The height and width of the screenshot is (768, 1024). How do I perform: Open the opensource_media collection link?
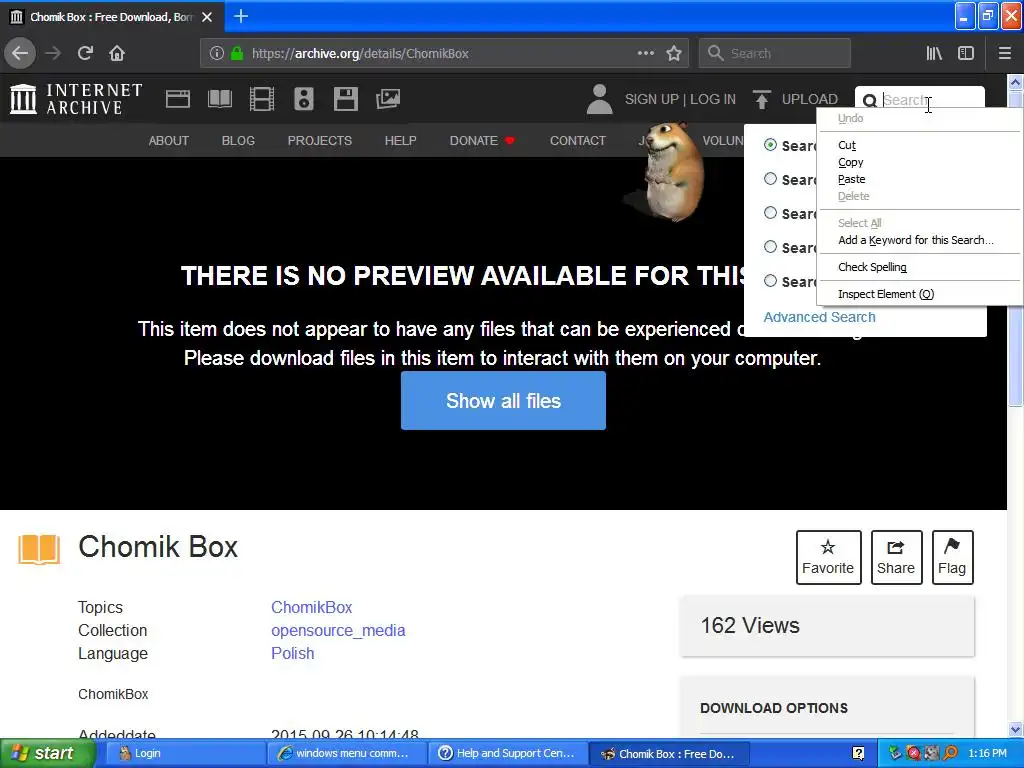pyautogui.click(x=338, y=630)
